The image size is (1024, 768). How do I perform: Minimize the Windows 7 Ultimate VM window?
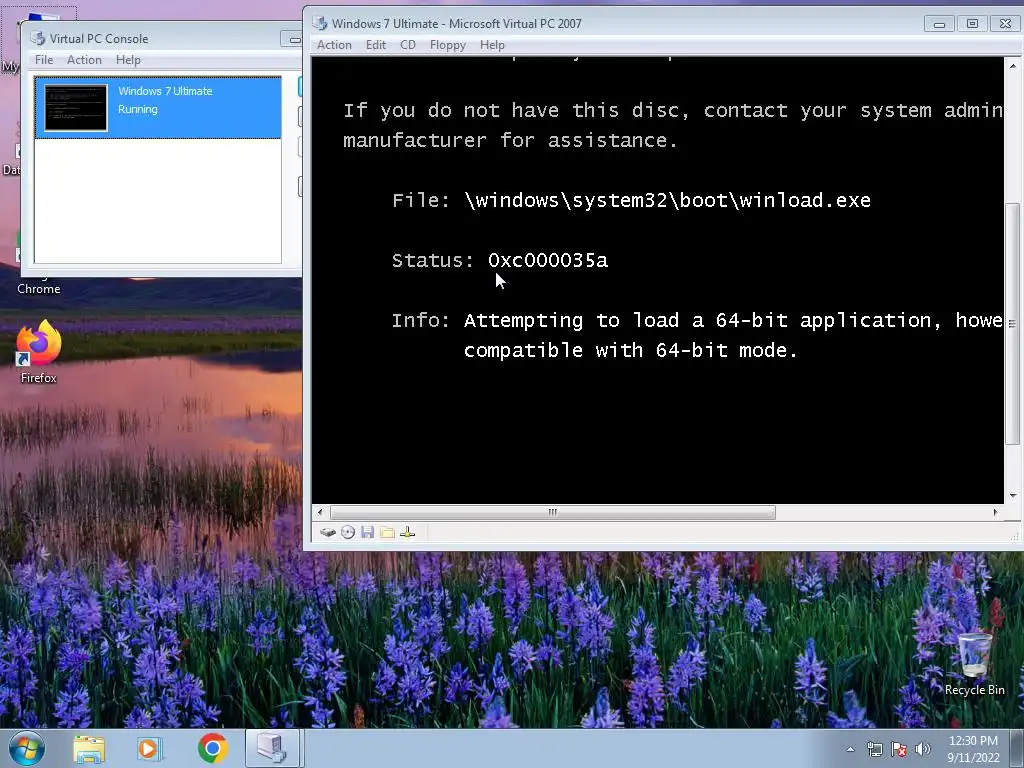939,24
